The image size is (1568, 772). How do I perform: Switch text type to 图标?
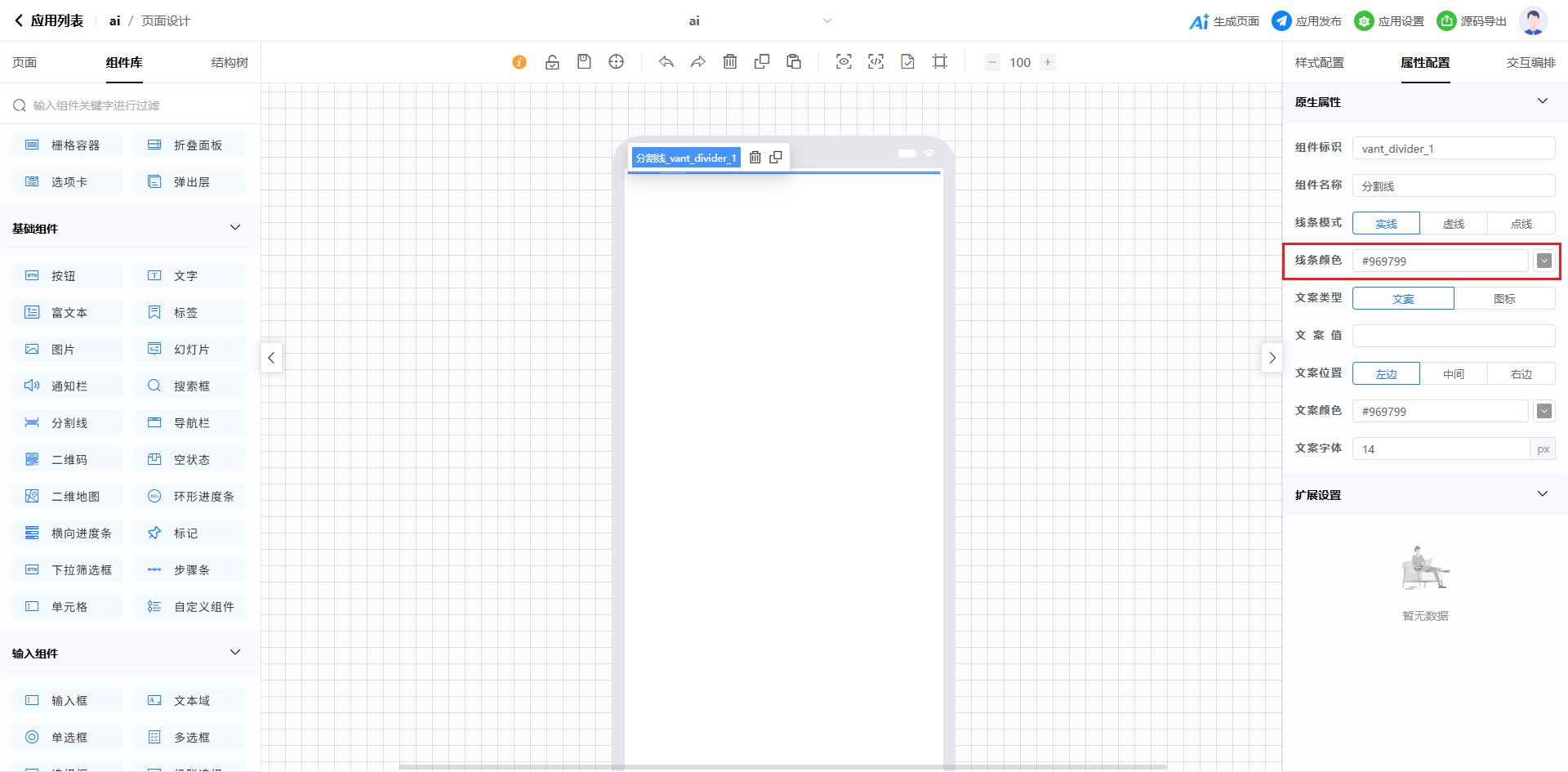(x=1503, y=298)
